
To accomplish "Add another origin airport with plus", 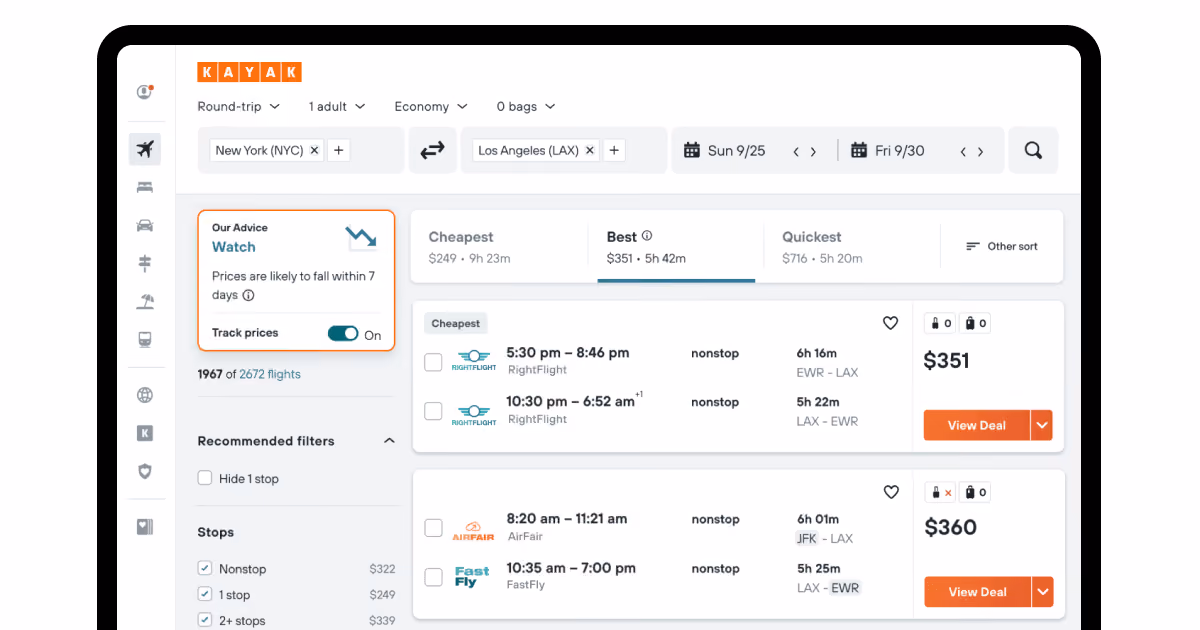I will point(339,151).
